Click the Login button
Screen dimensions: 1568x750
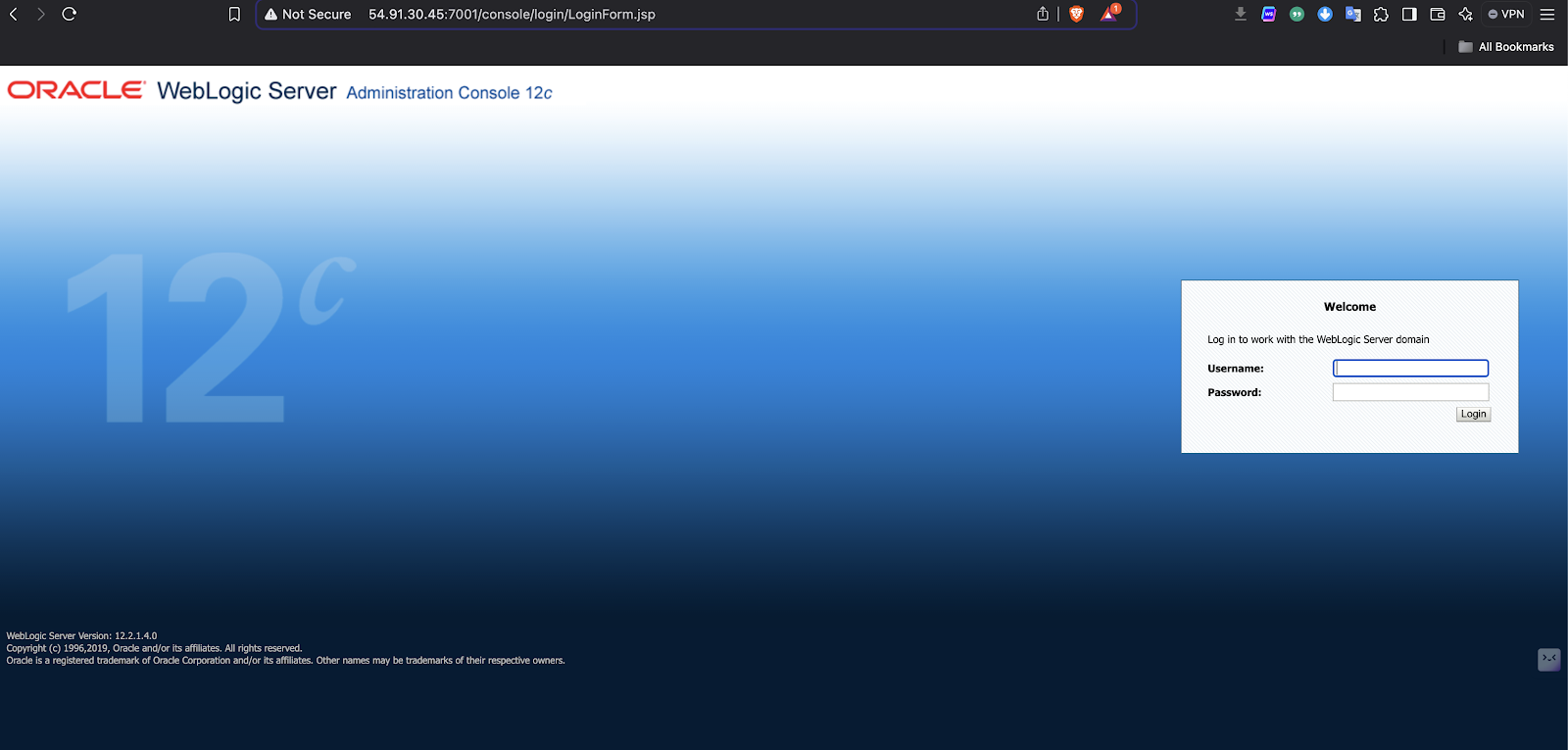[x=1473, y=414]
